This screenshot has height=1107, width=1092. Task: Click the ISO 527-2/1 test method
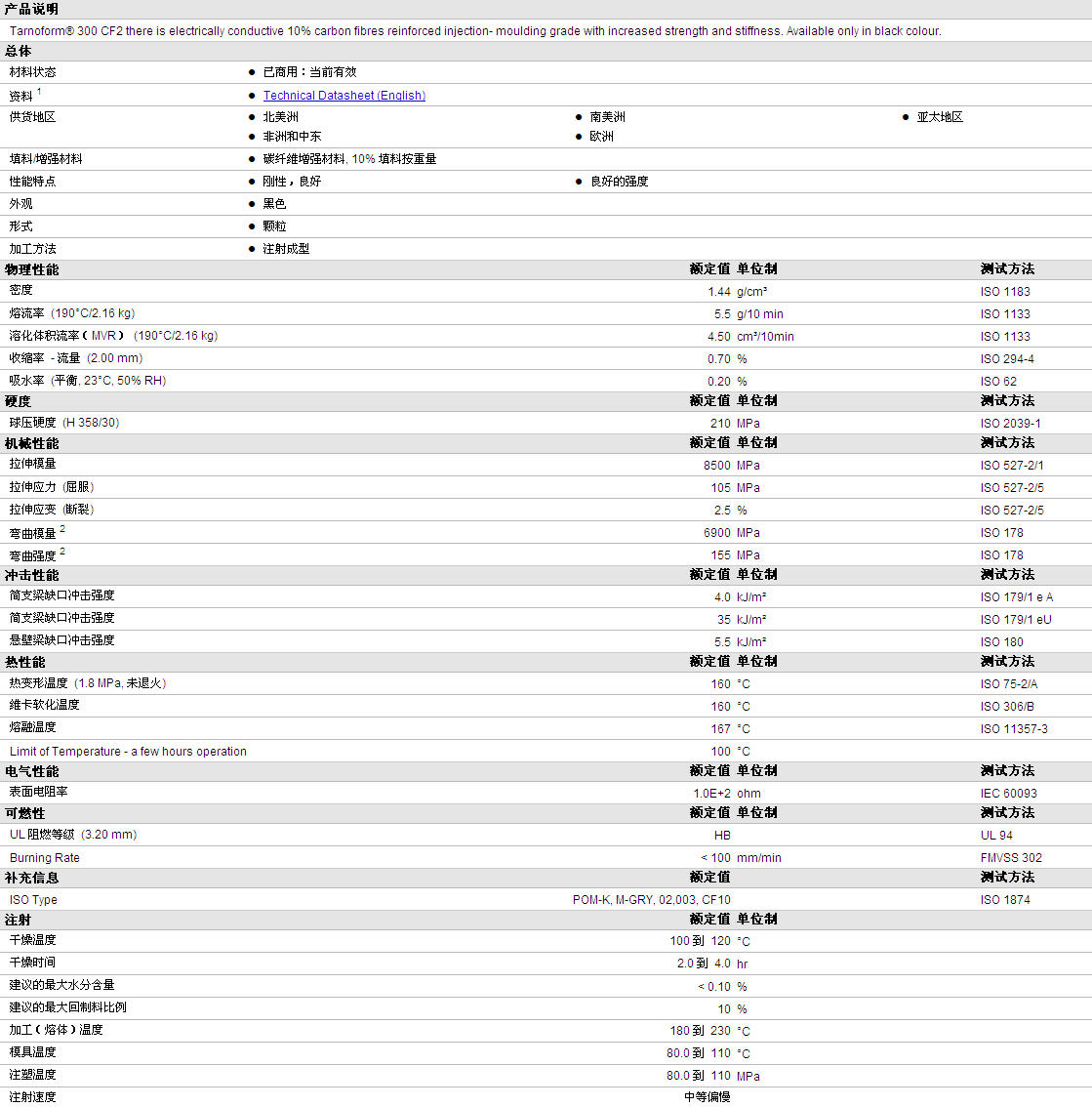[1012, 466]
